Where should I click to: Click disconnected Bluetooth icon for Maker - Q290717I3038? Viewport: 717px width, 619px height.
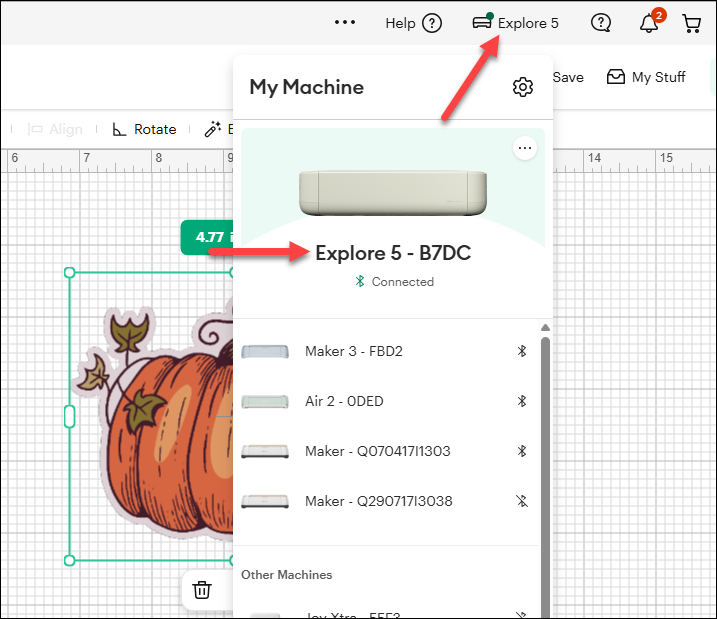tap(522, 501)
